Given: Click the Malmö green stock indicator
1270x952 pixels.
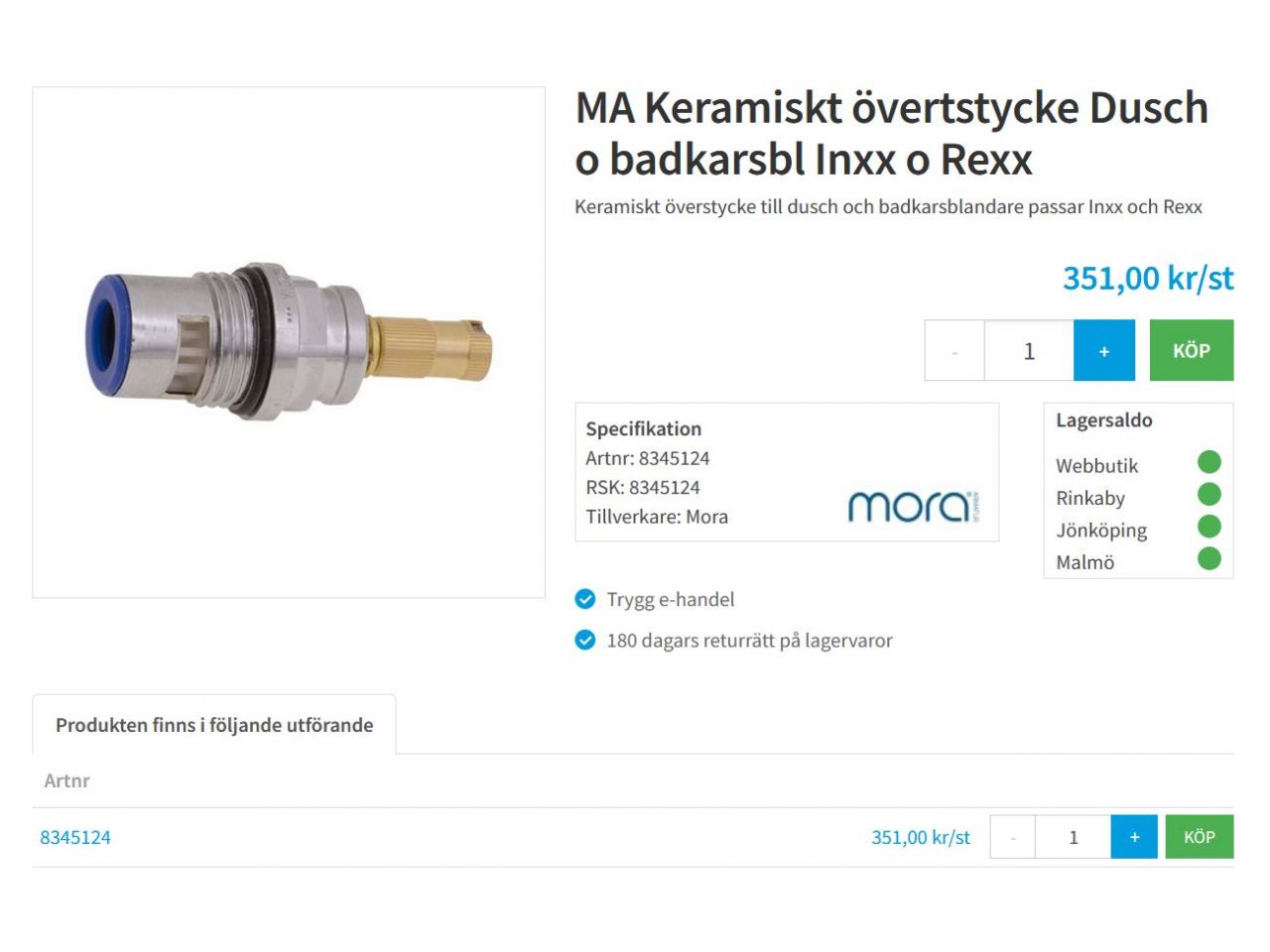Looking at the screenshot, I should click(x=1208, y=558).
